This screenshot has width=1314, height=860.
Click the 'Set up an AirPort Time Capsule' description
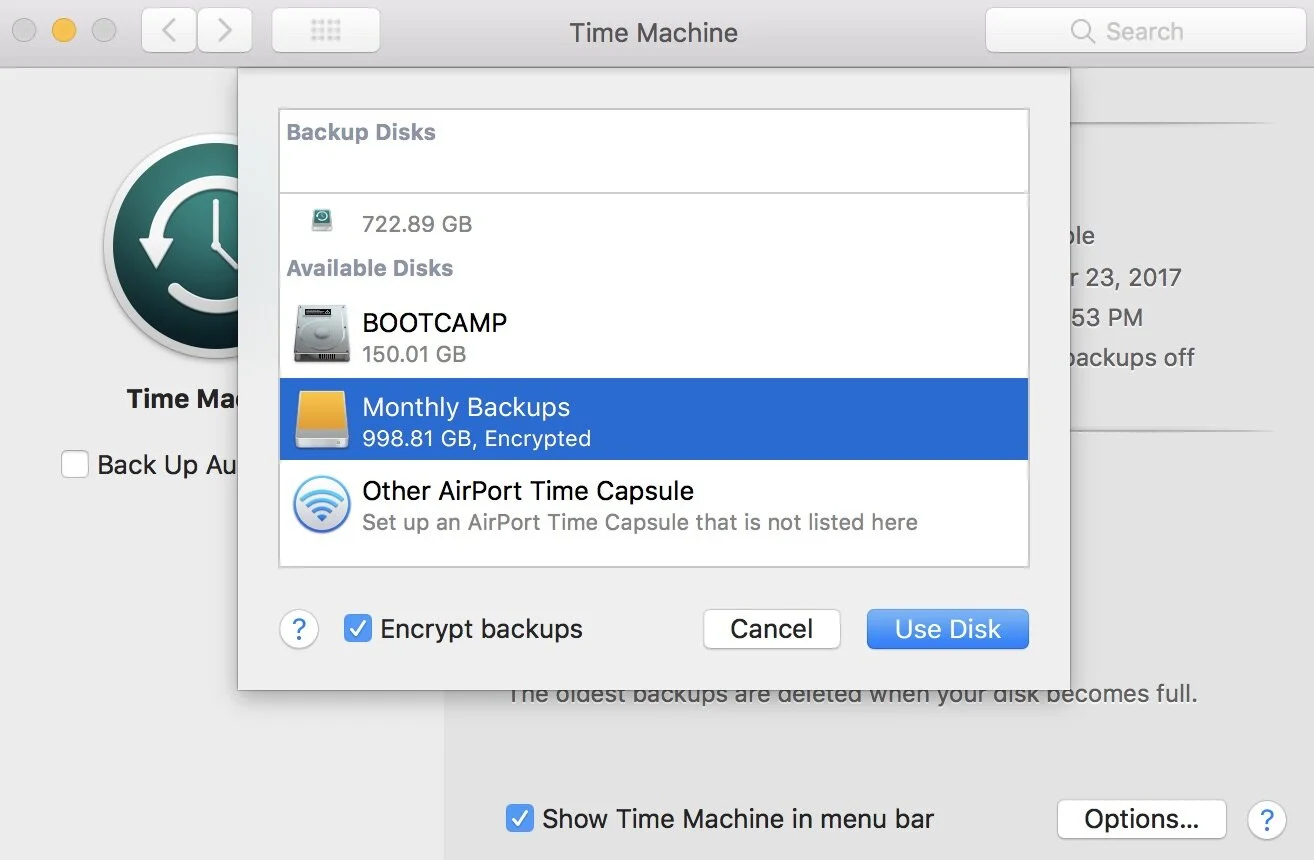pyautogui.click(x=639, y=522)
